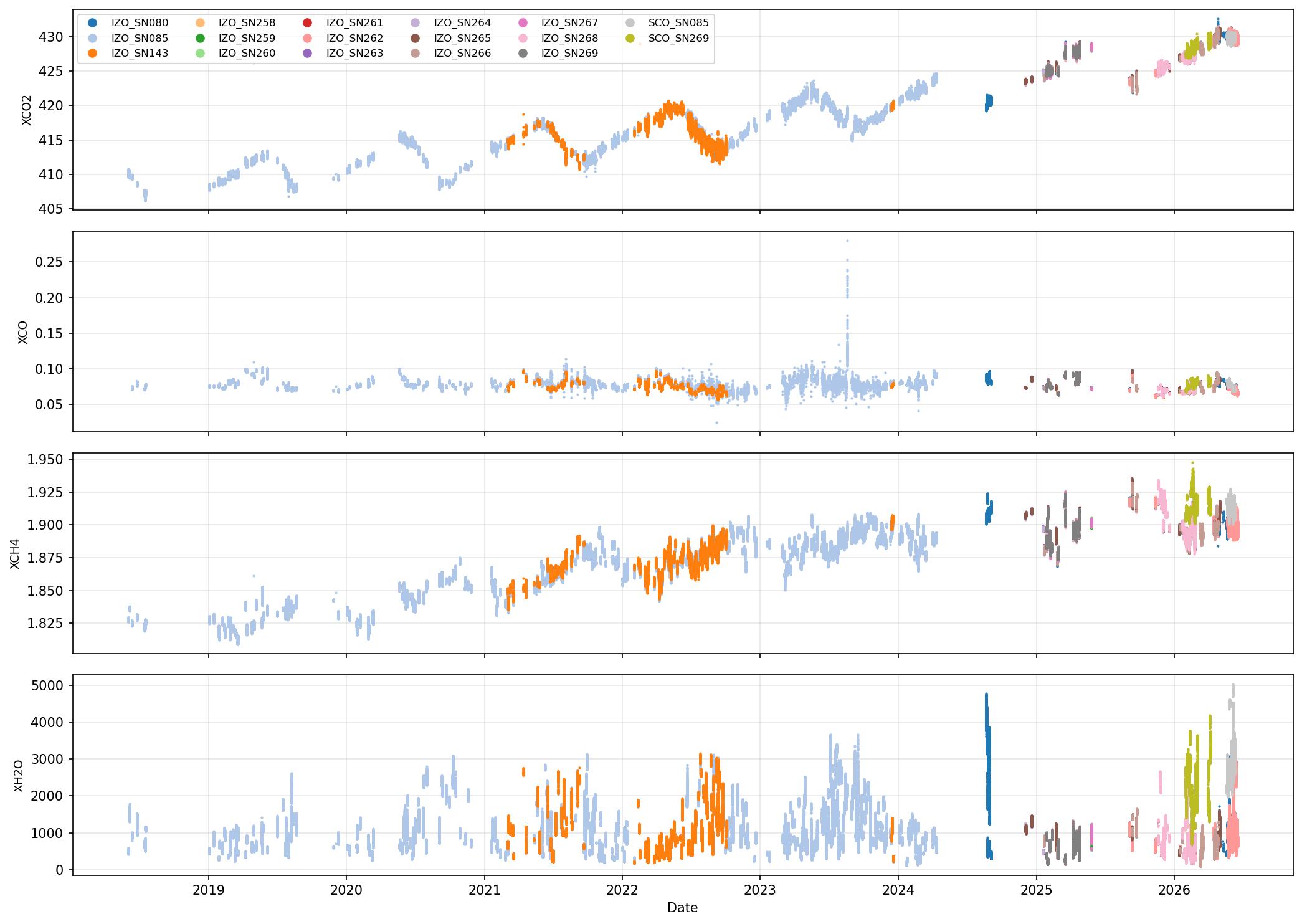Screen dimensions: 1302x924
Task: Click the XH2O y-axis label
Action: (x=19, y=776)
